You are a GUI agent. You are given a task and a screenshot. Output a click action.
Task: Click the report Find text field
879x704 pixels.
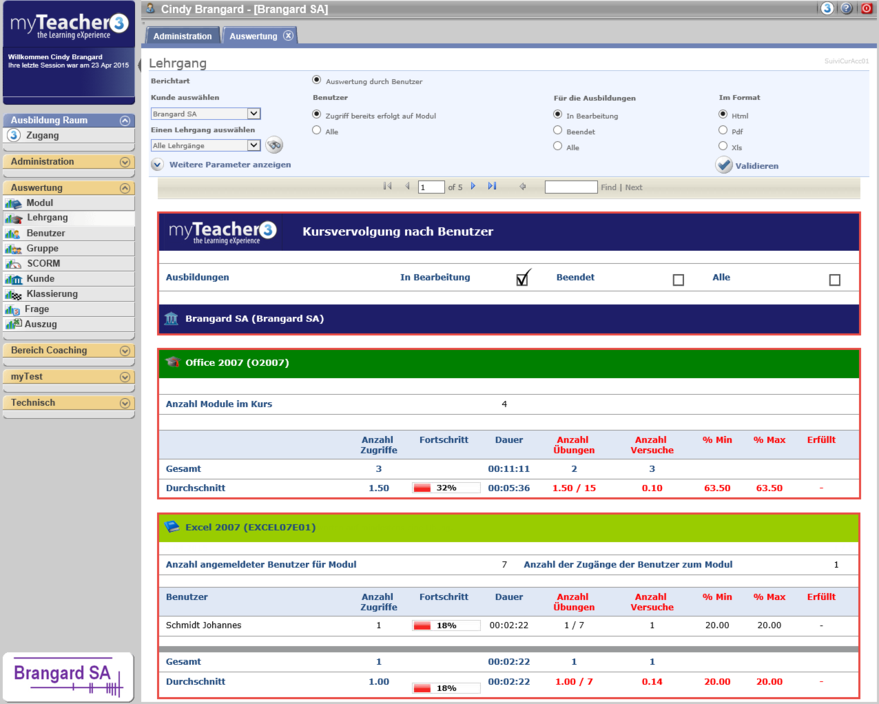pos(570,187)
